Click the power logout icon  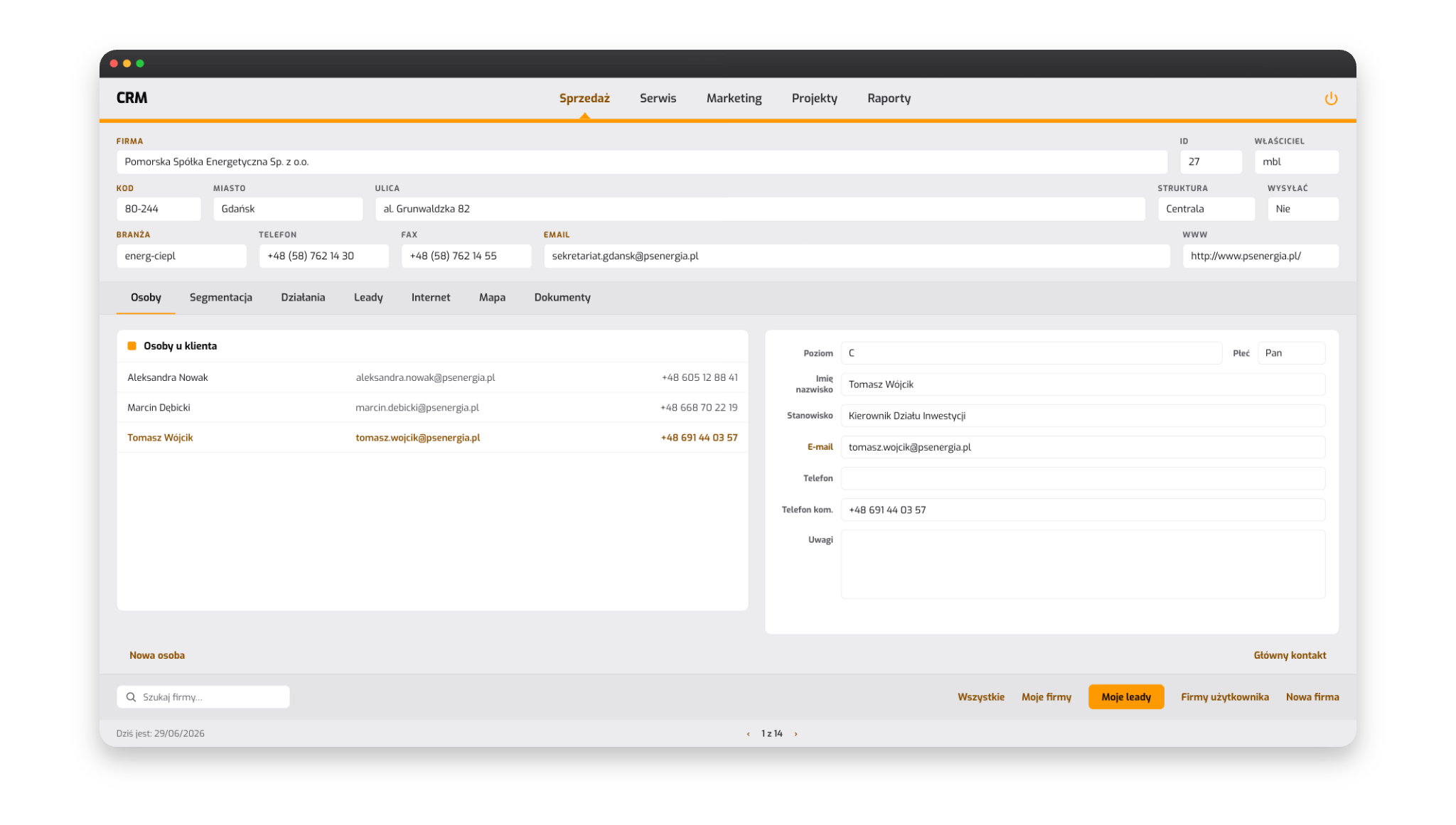click(1331, 99)
